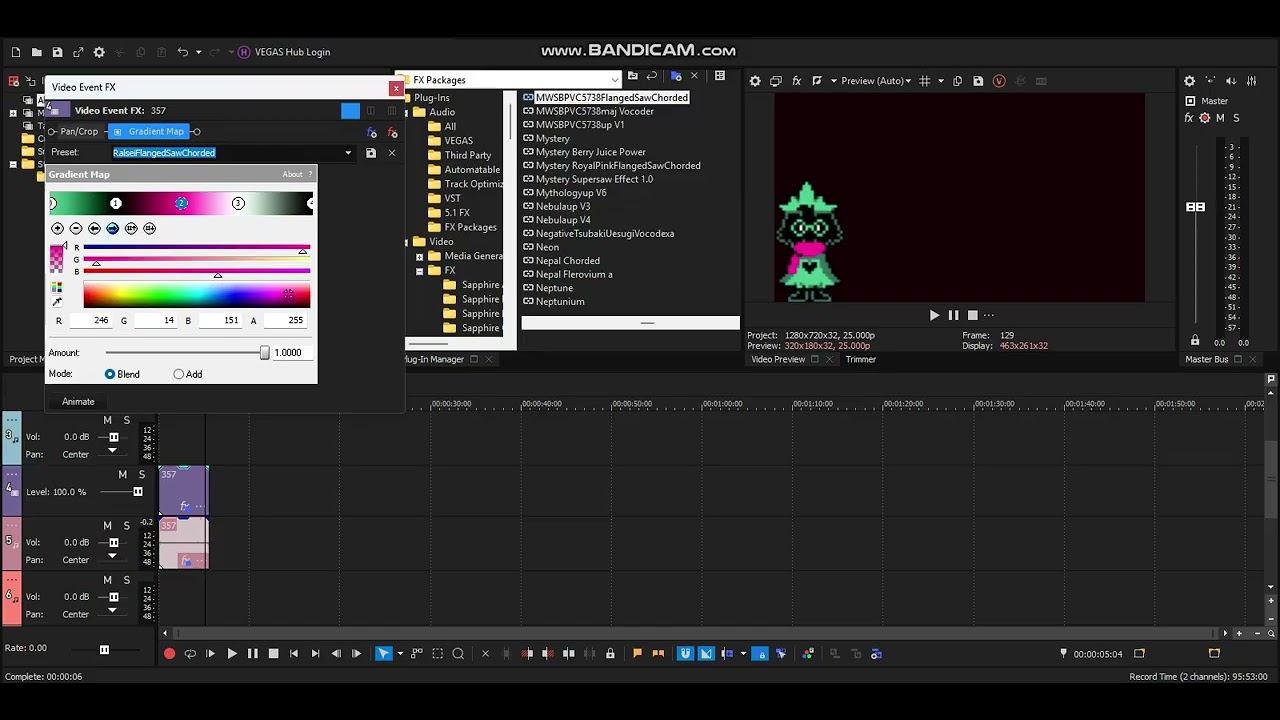Save the preset with the disk icon
Image resolution: width=1280 pixels, height=720 pixels.
[371, 153]
